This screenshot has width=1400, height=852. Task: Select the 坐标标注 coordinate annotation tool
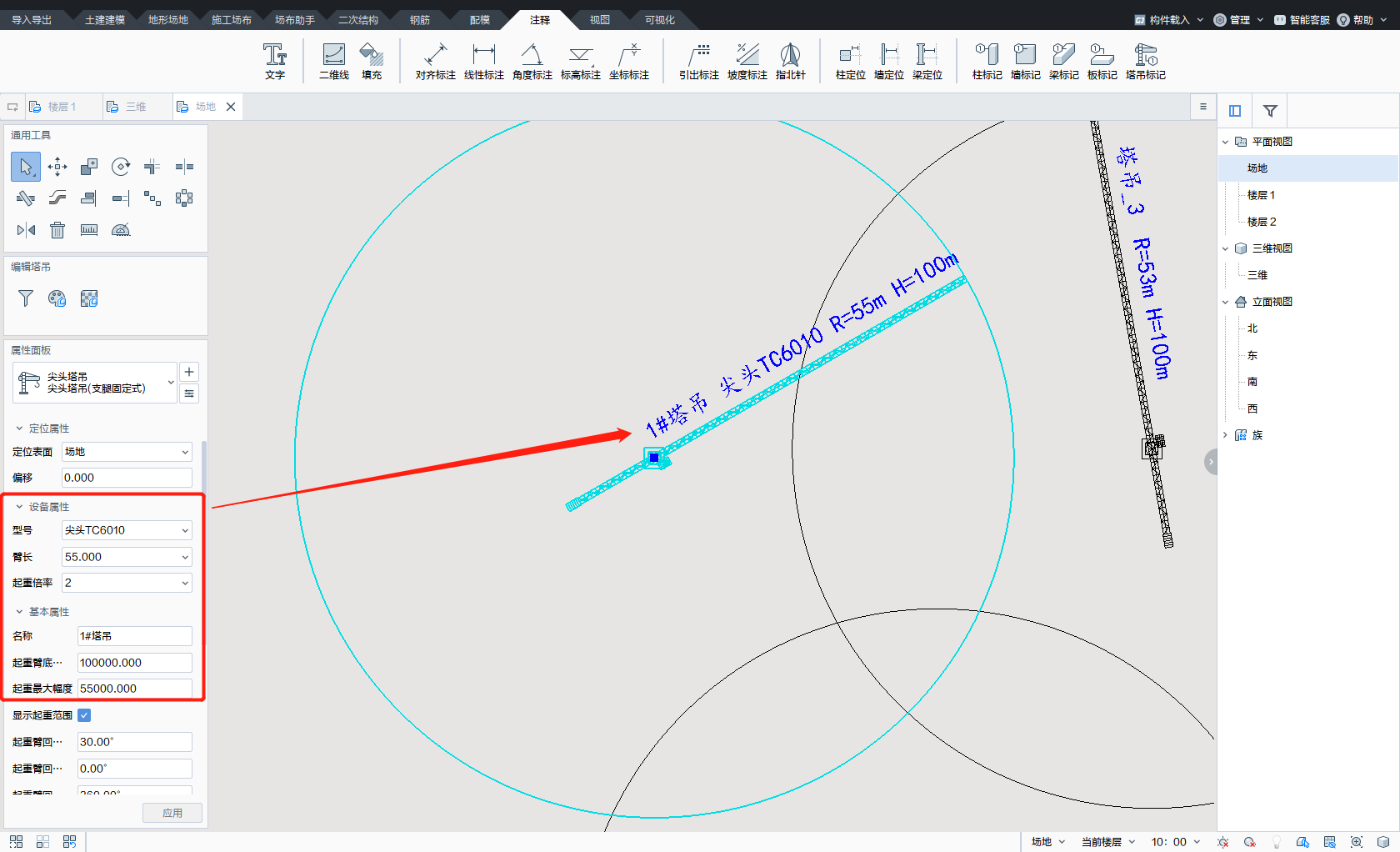tap(629, 62)
